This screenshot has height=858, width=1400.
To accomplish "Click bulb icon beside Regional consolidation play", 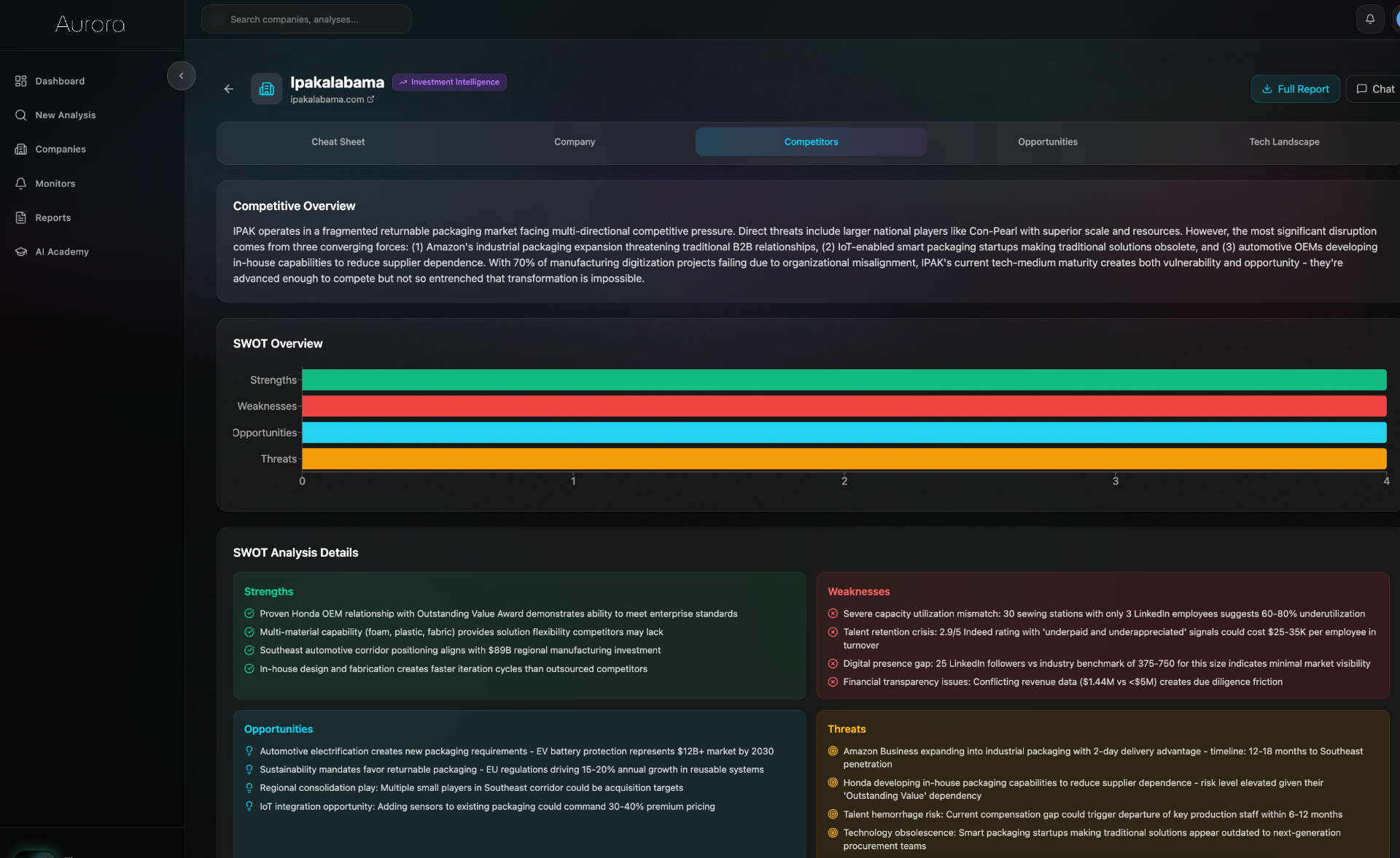I will point(249,787).
